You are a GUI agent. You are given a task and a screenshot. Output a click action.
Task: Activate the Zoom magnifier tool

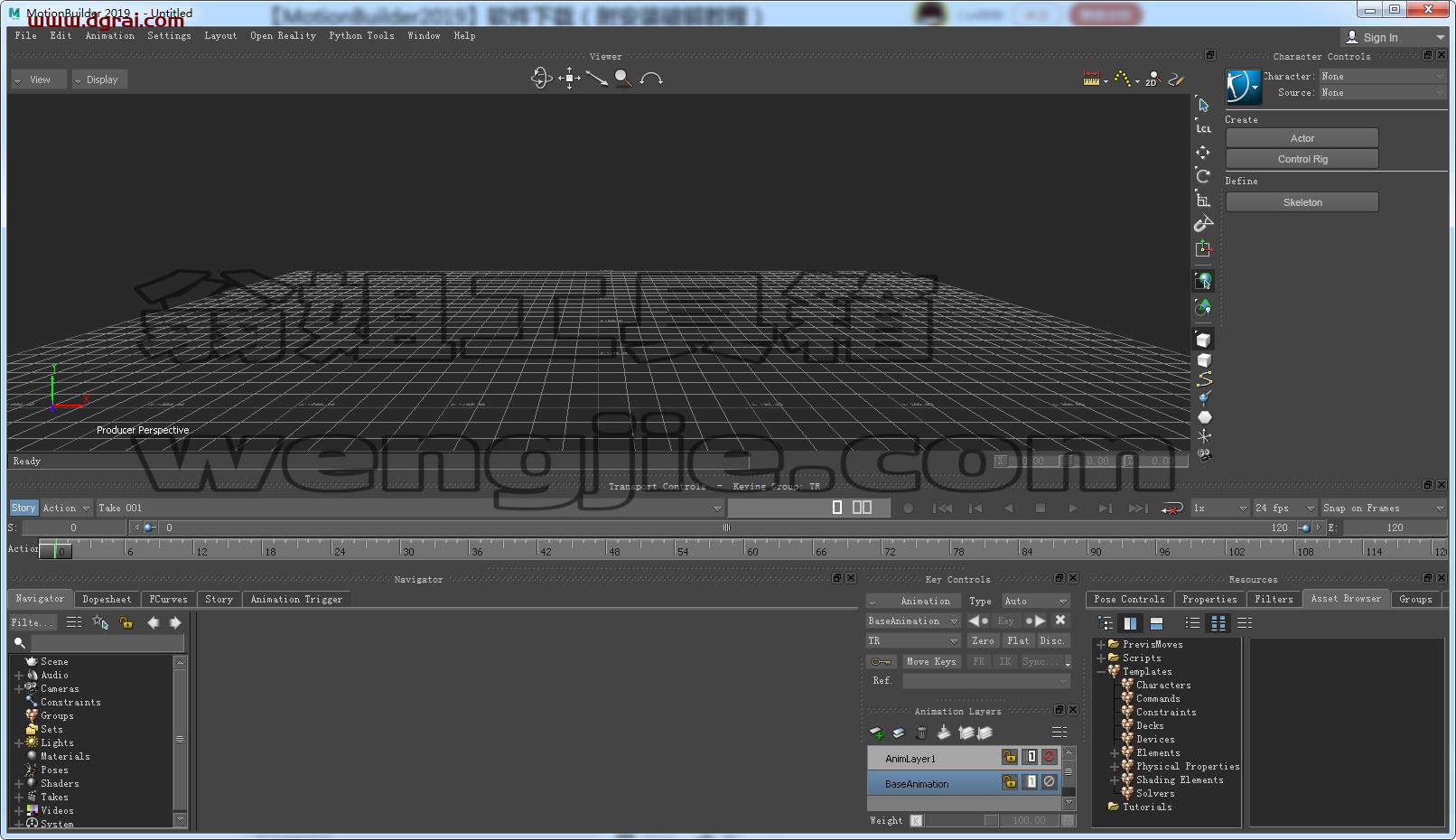623,79
